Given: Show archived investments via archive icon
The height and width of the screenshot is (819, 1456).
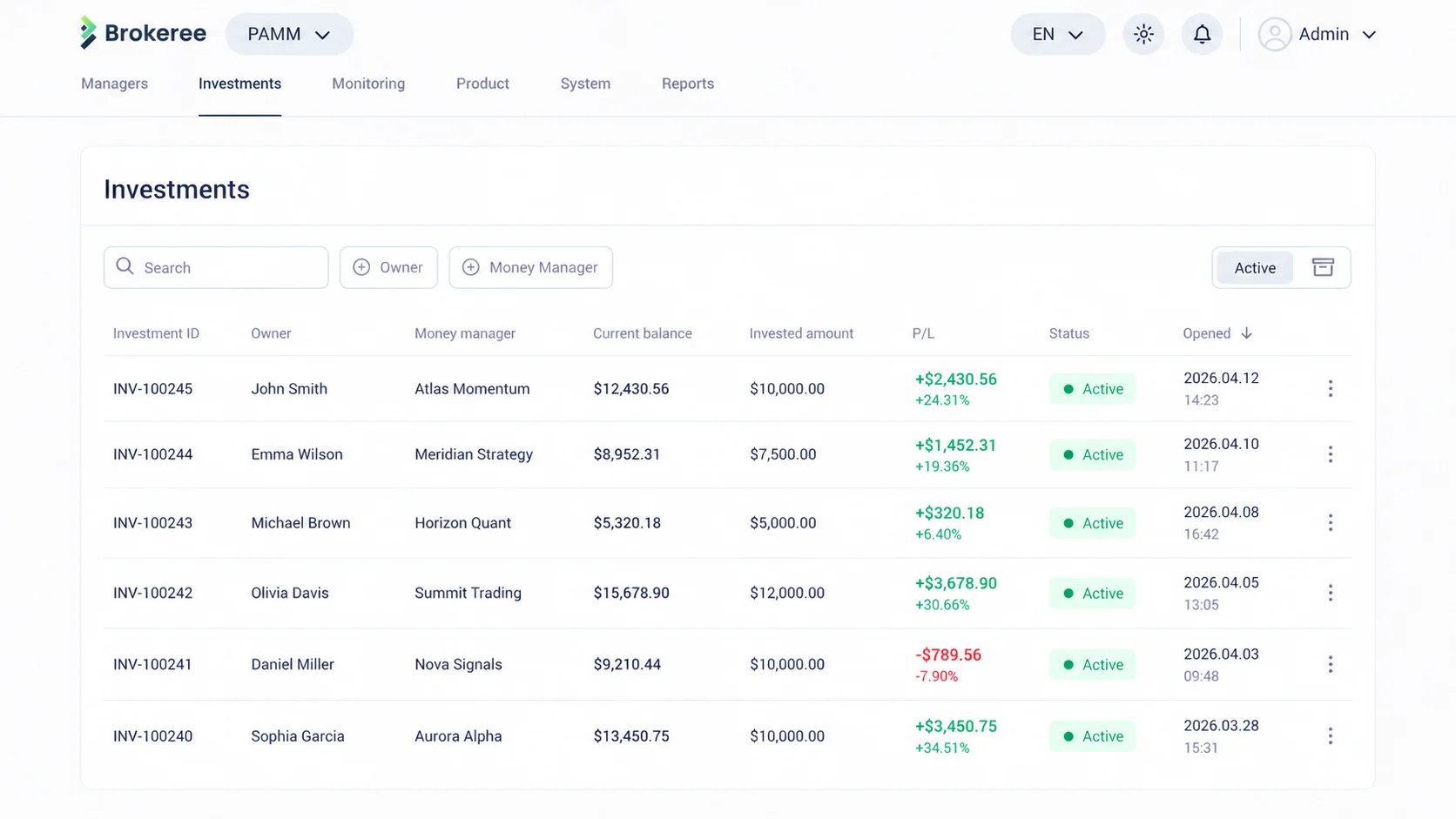Looking at the screenshot, I should point(1323,267).
